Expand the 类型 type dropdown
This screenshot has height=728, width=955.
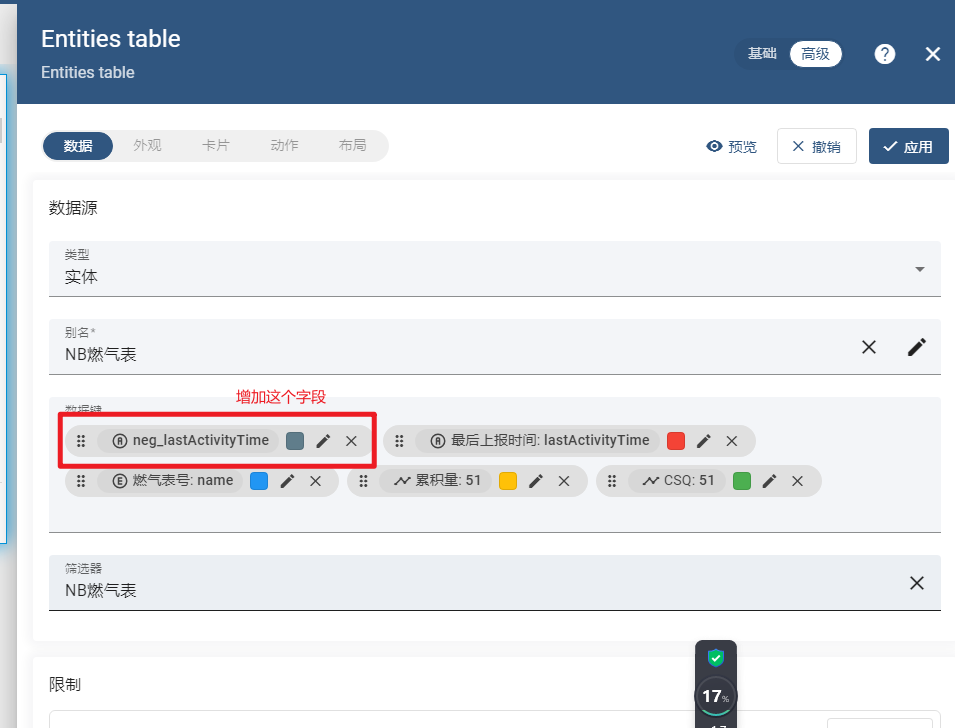920,269
